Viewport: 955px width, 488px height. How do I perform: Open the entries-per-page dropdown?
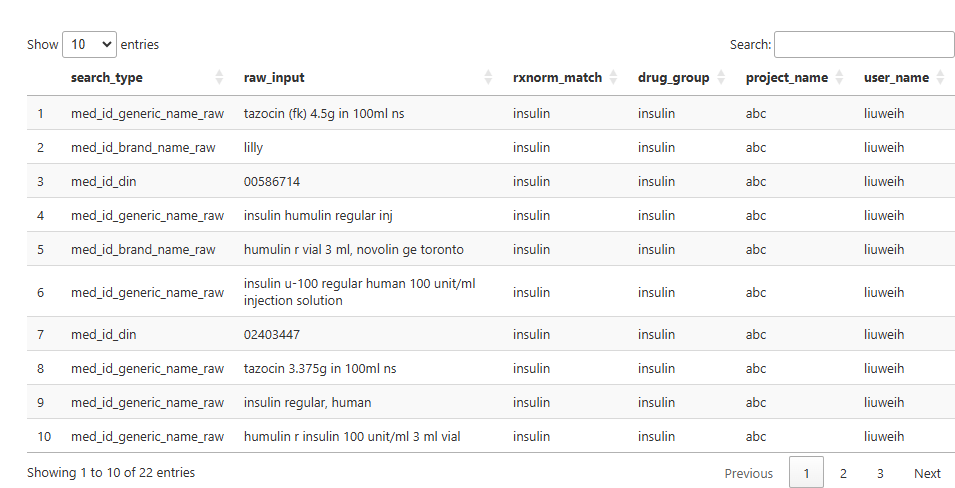tap(89, 45)
